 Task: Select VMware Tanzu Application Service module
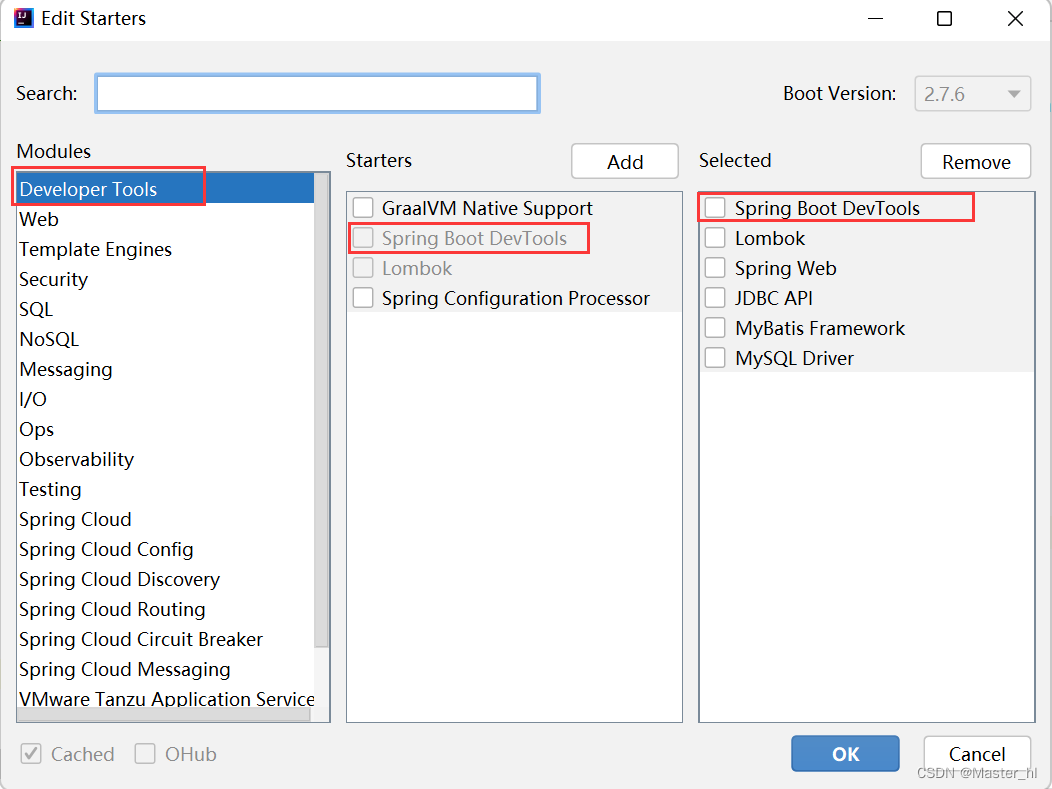coord(165,698)
